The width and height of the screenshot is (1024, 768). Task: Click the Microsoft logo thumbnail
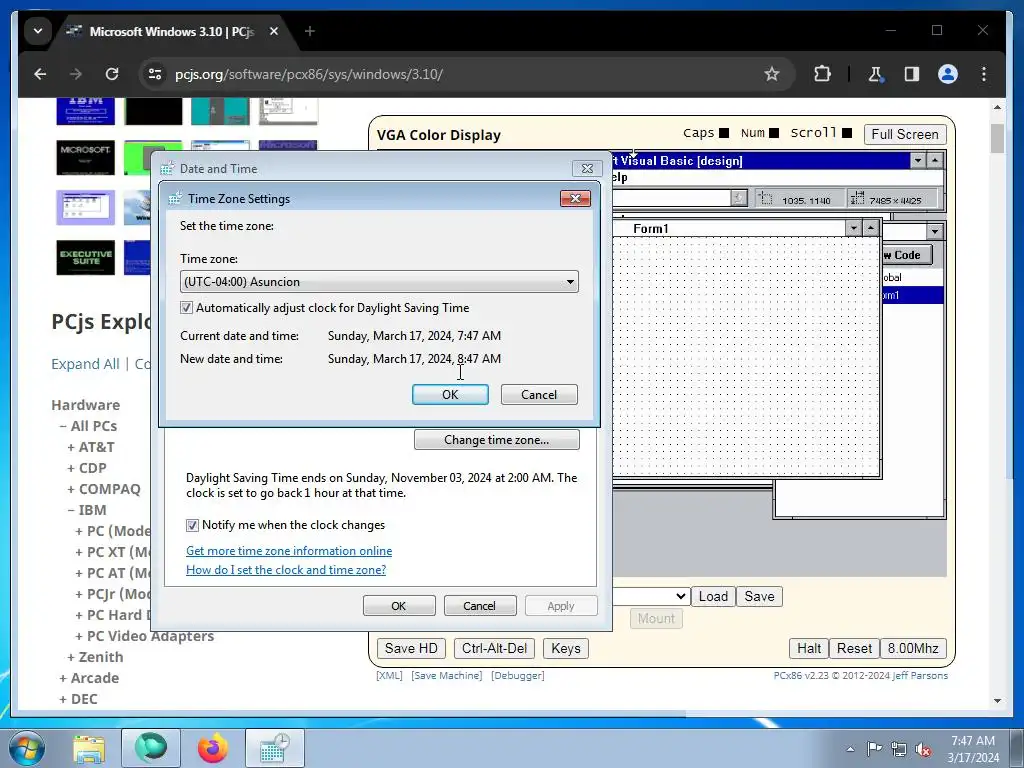(x=86, y=157)
